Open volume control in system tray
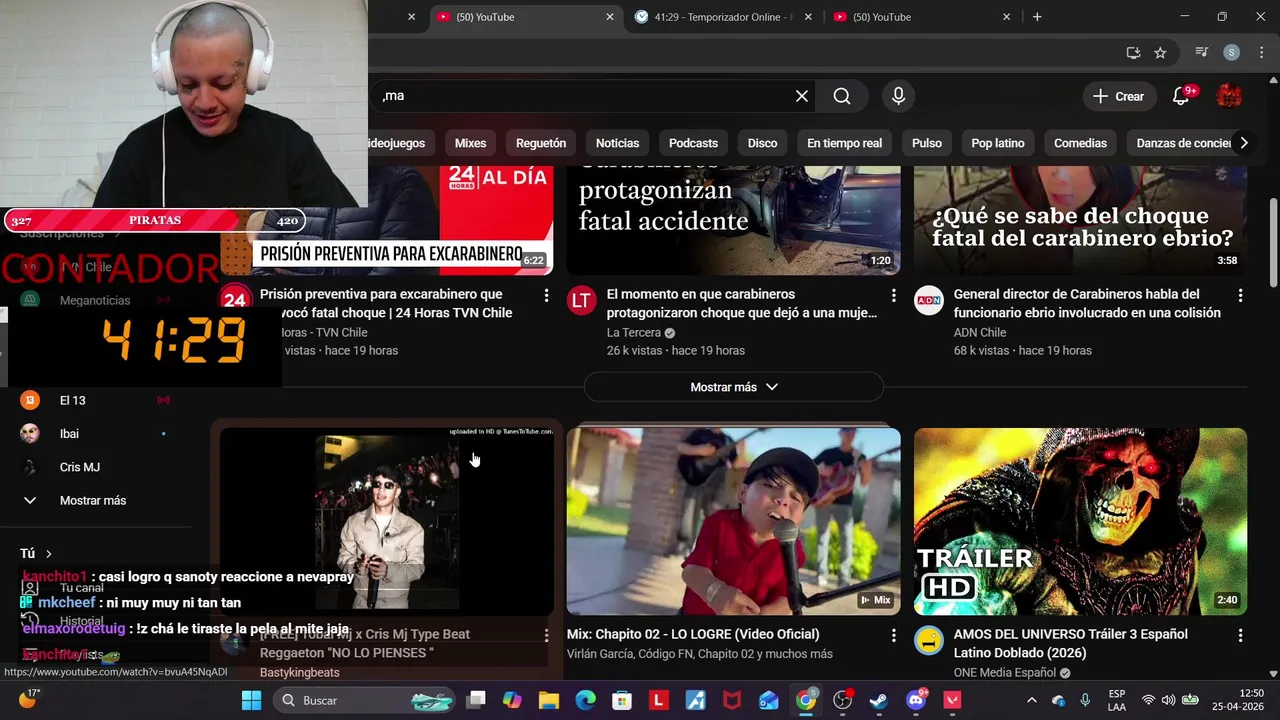This screenshot has width=1280, height=720. [x=1169, y=700]
